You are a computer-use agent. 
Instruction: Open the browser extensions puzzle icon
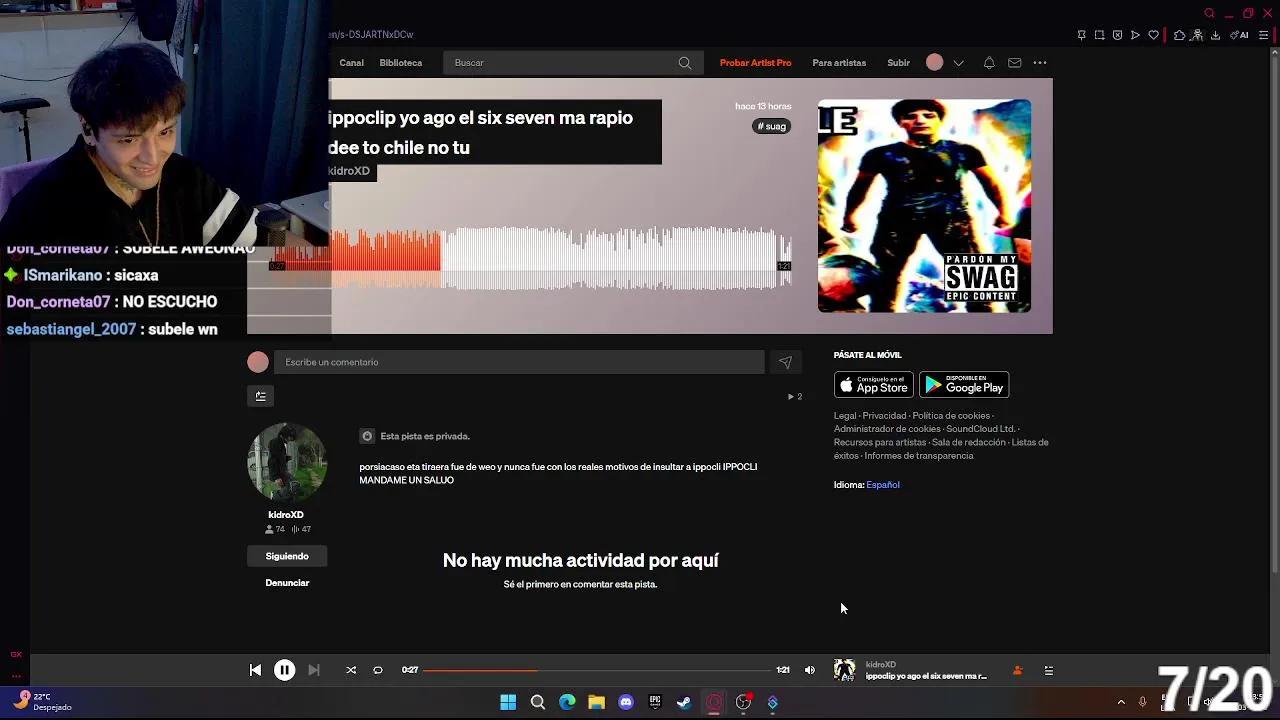[1179, 35]
